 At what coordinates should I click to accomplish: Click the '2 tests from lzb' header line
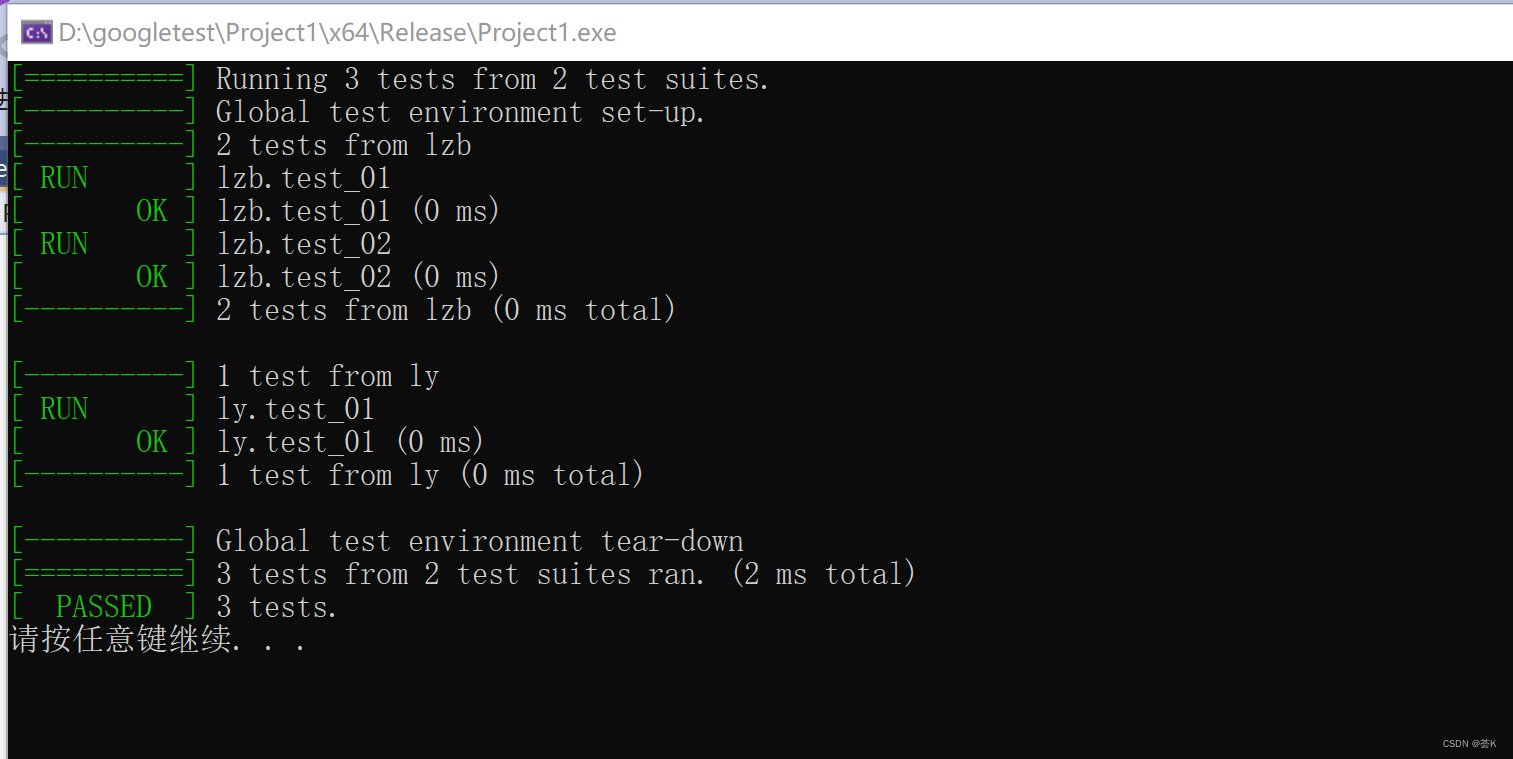point(344,145)
